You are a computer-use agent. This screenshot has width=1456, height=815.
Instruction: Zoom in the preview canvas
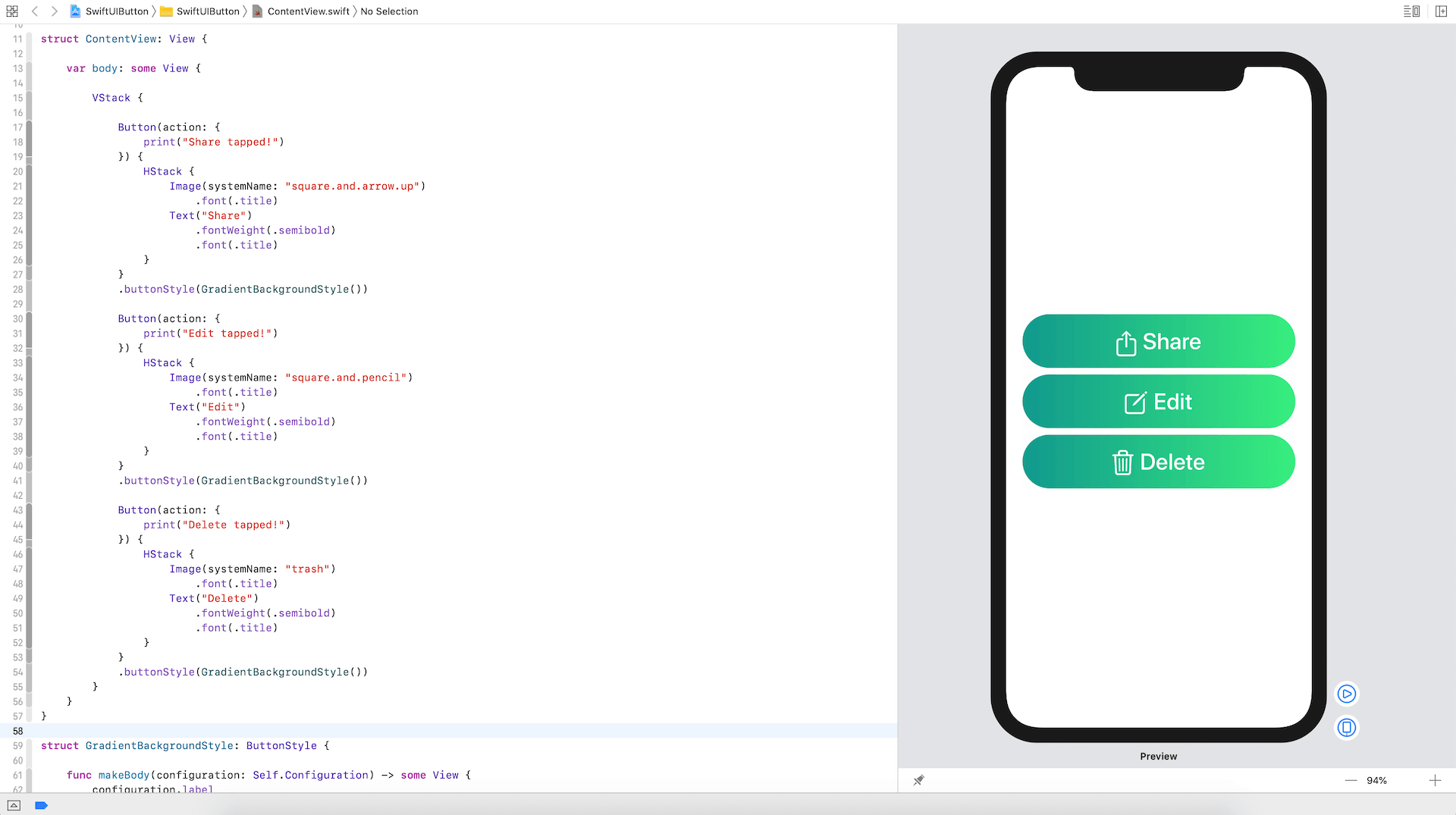(1435, 780)
